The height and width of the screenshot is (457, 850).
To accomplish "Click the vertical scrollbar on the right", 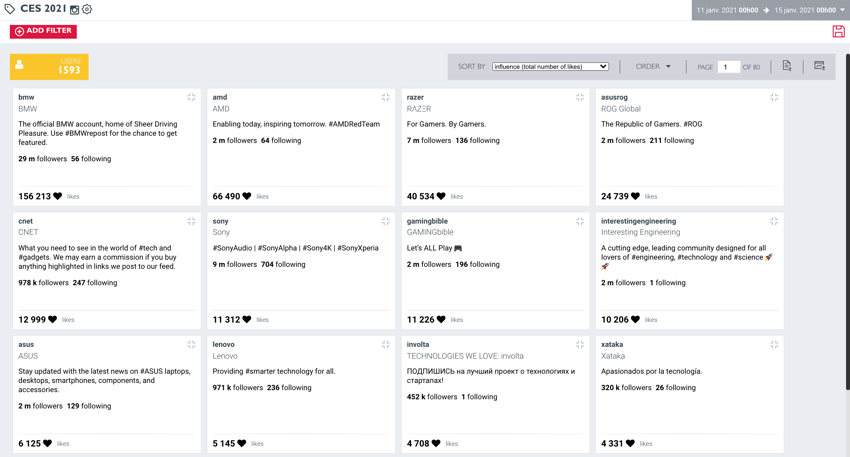I will 847,221.
